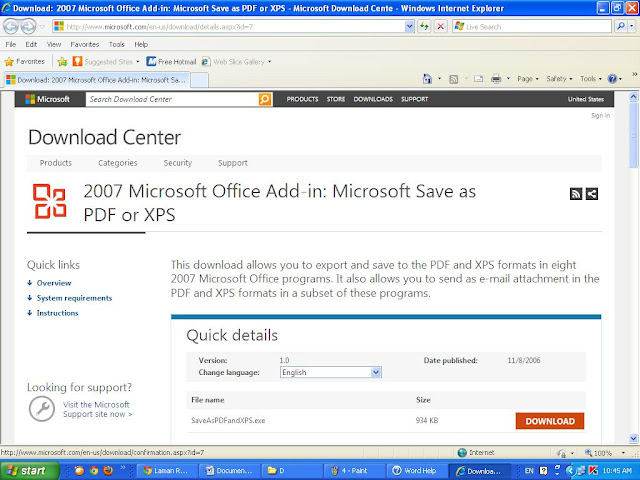Open the Help menu

click(x=141, y=44)
